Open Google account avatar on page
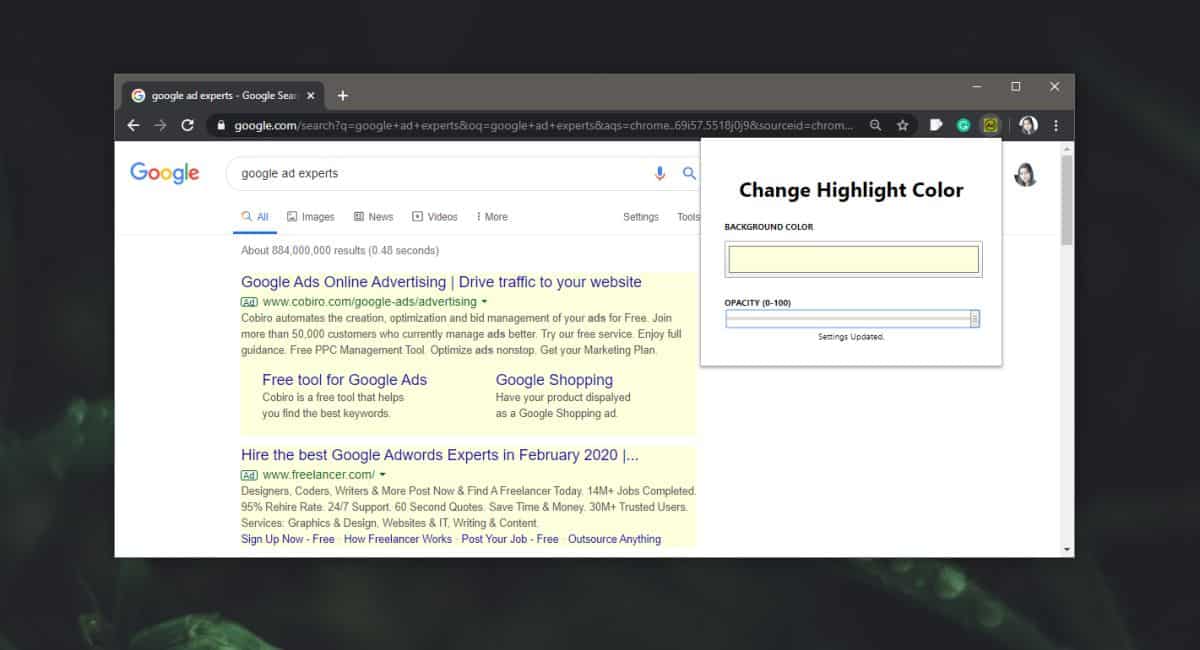 coord(1025,174)
